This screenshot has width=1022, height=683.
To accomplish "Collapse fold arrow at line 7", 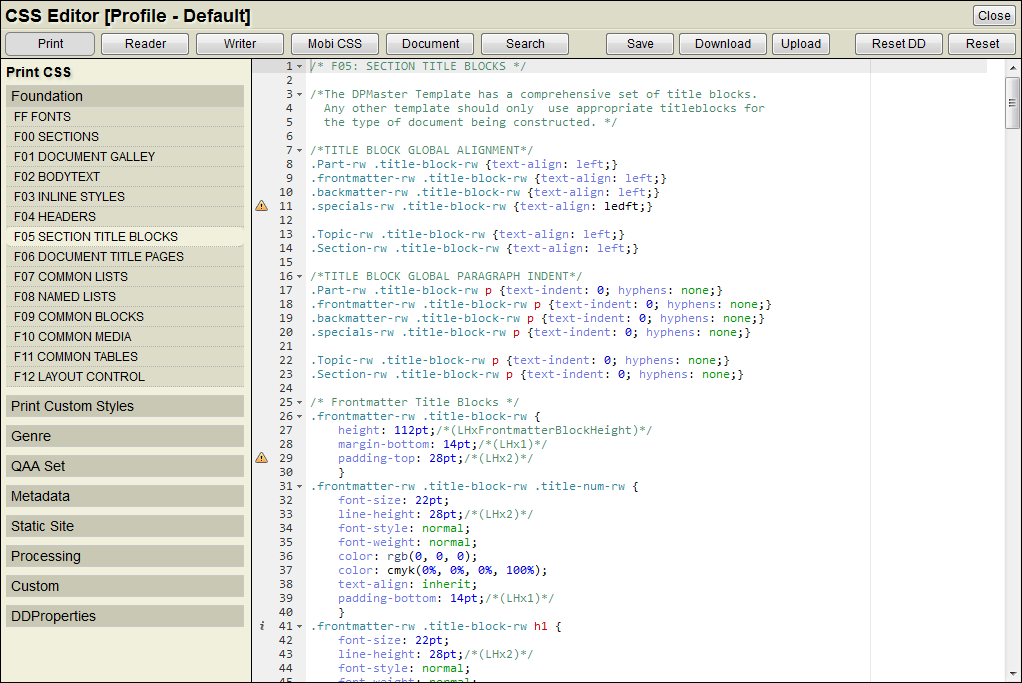I will click(x=300, y=151).
